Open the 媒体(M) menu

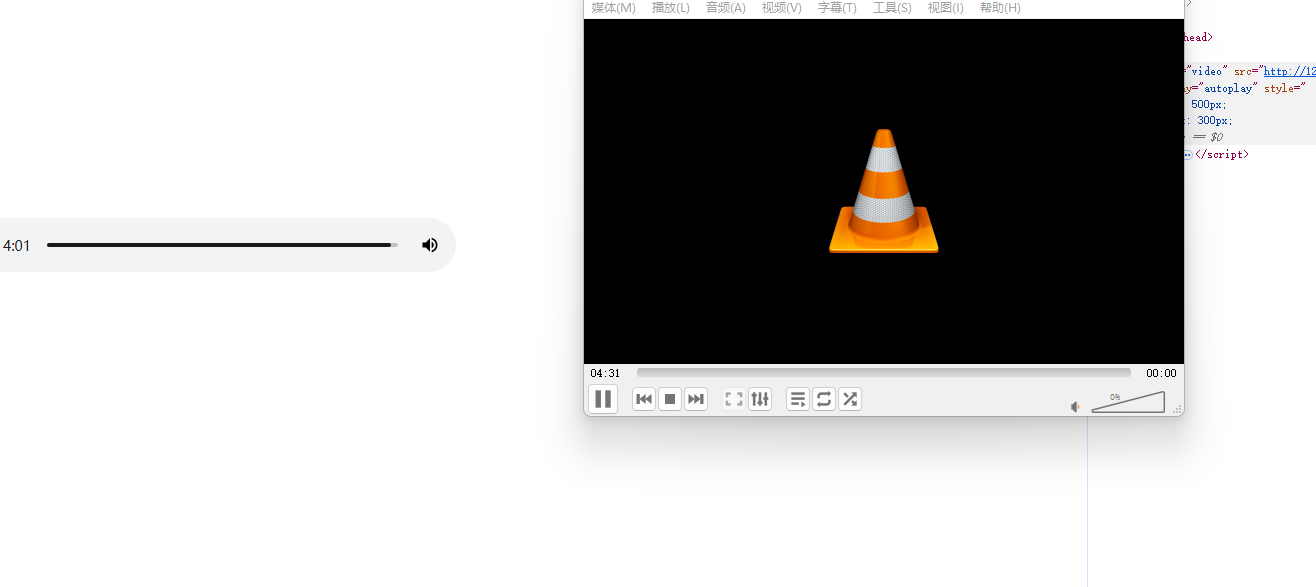point(613,8)
